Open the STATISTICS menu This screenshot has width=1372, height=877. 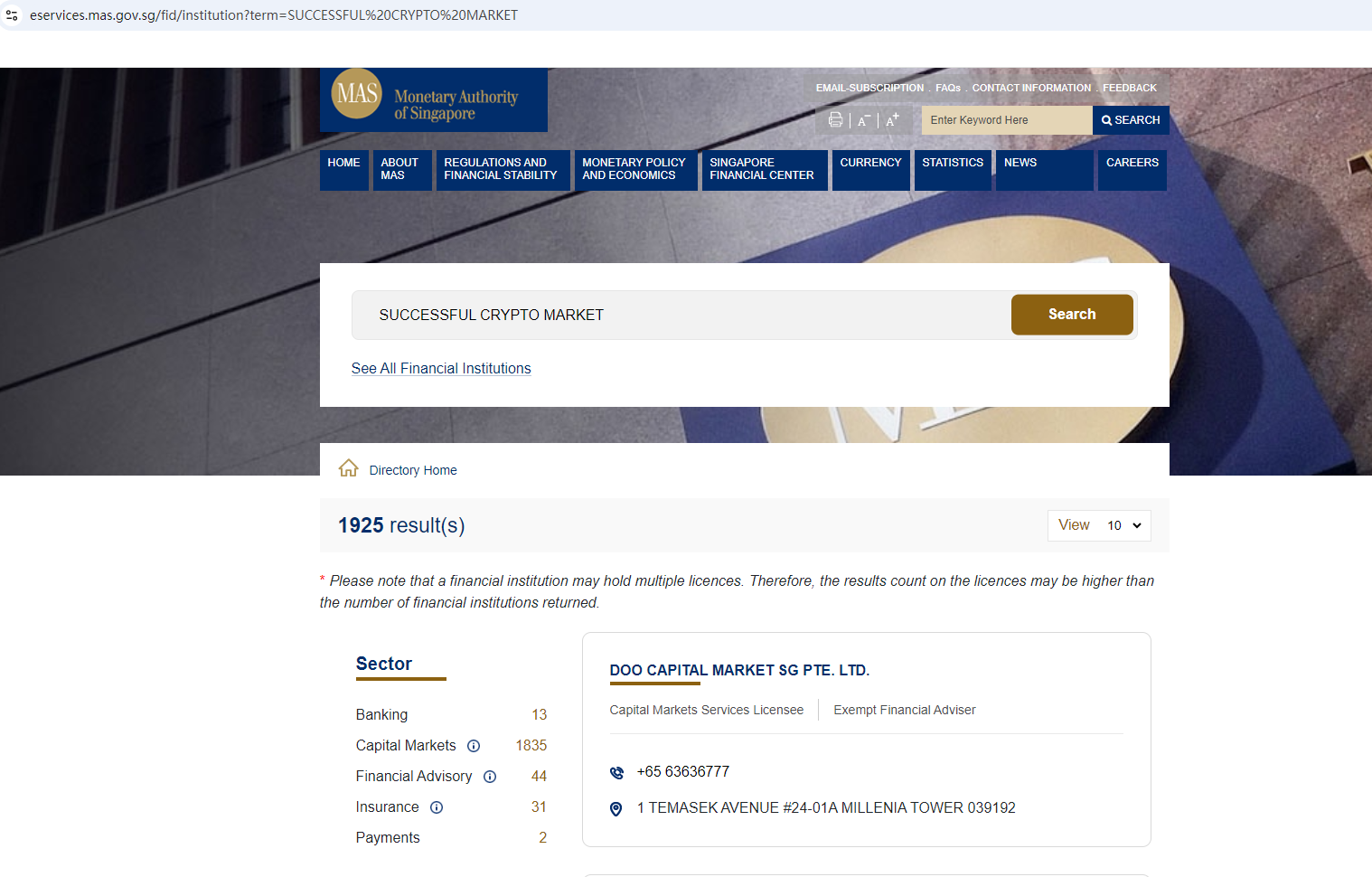[953, 170]
